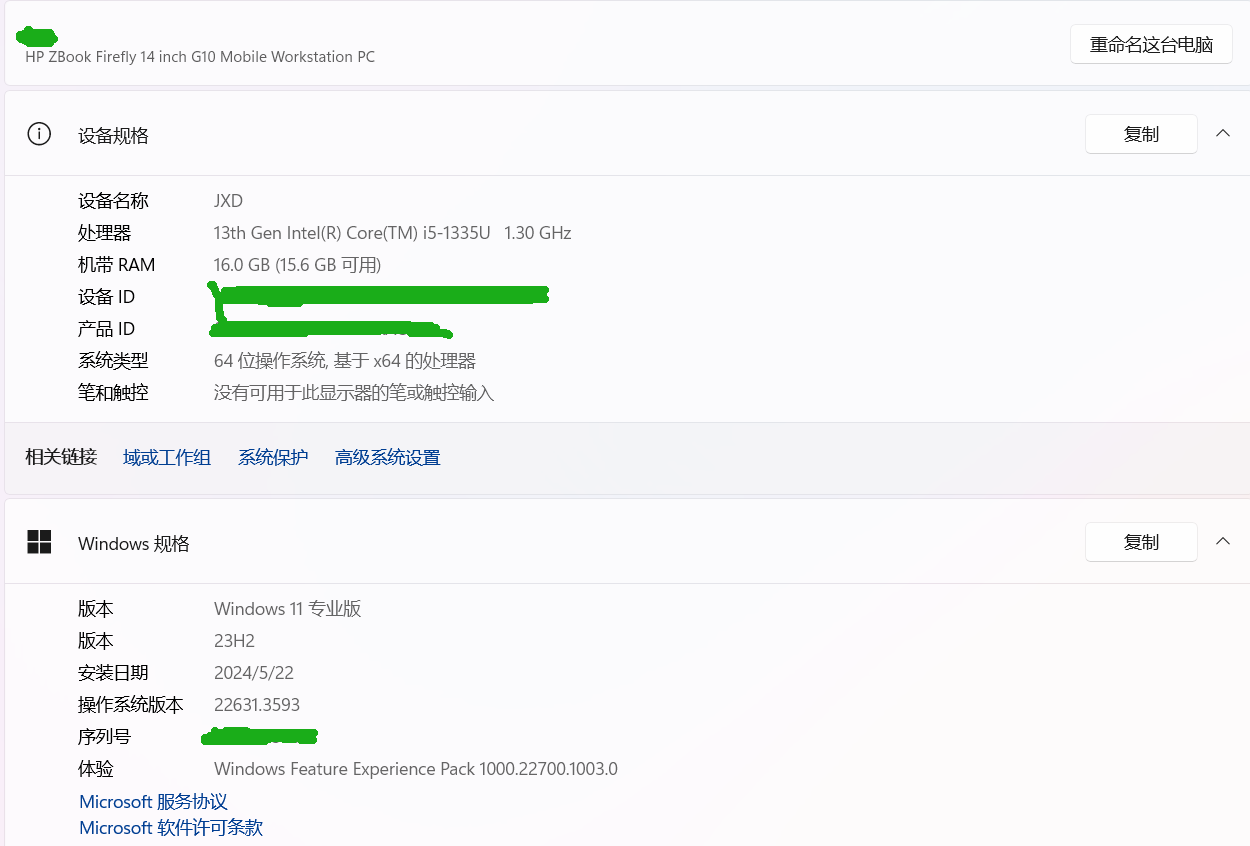Click the 处理器 label

click(x=104, y=233)
